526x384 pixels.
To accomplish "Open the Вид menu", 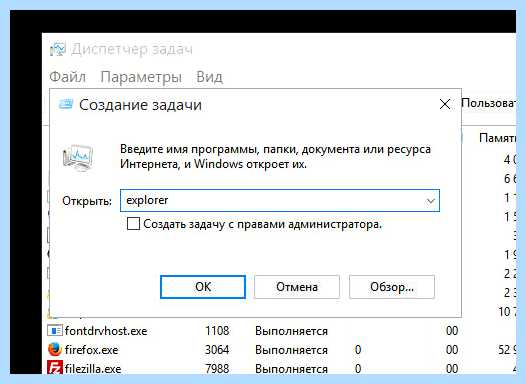I will [x=209, y=77].
